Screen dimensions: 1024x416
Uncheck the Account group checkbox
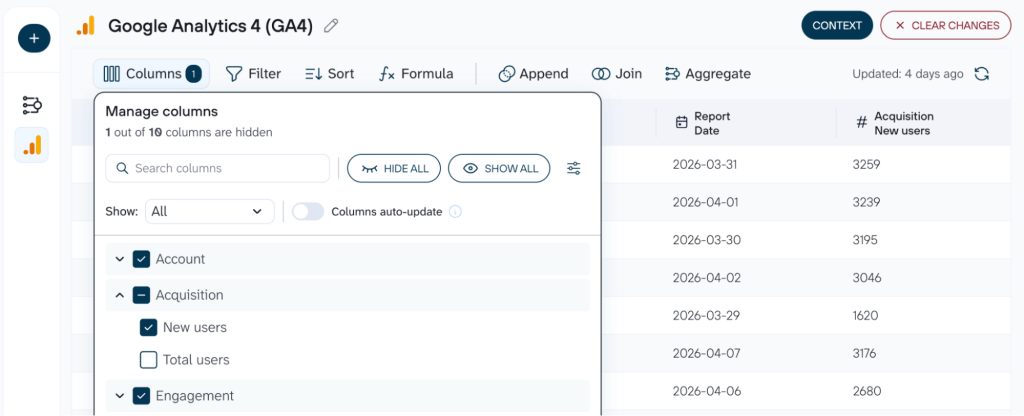142,259
